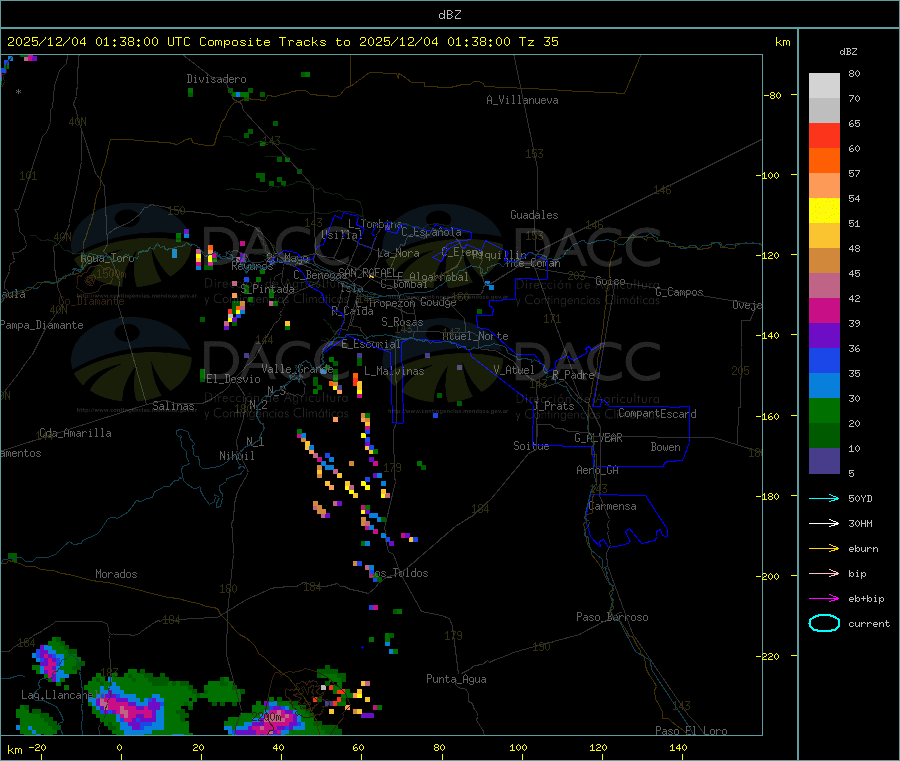Click the Bowen map label
This screenshot has height=761, width=900.
point(665,447)
